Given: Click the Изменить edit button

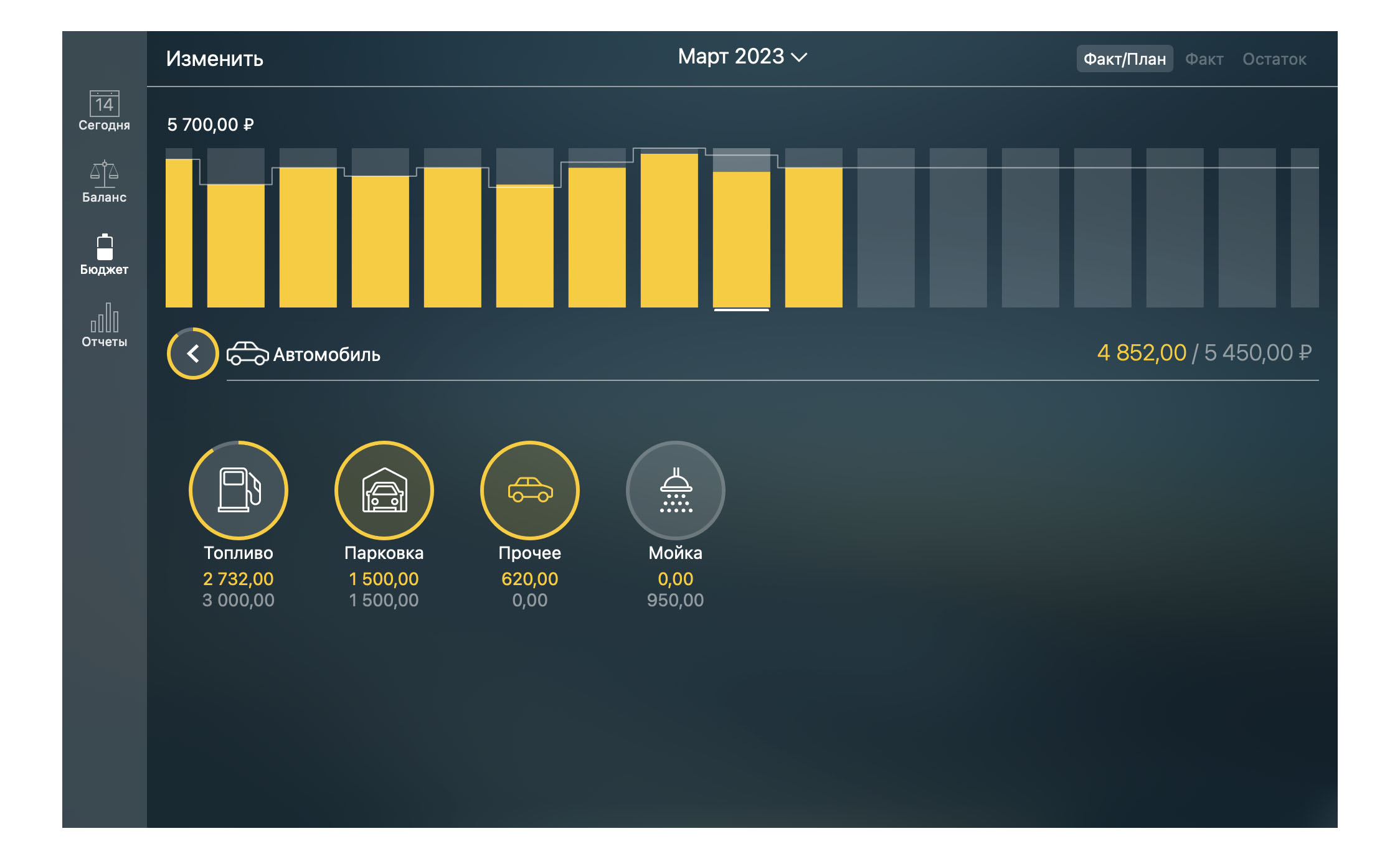Looking at the screenshot, I should point(215,59).
